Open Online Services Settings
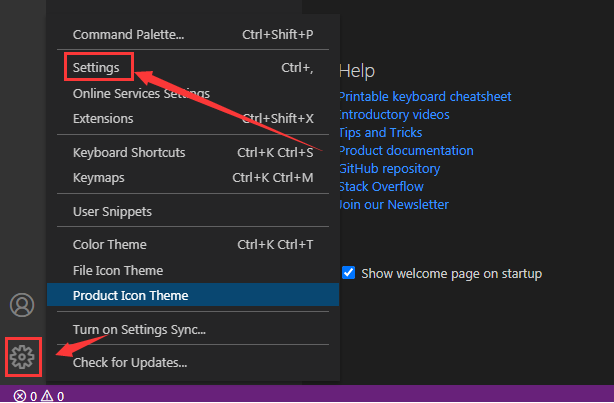614x403 pixels. [140, 93]
